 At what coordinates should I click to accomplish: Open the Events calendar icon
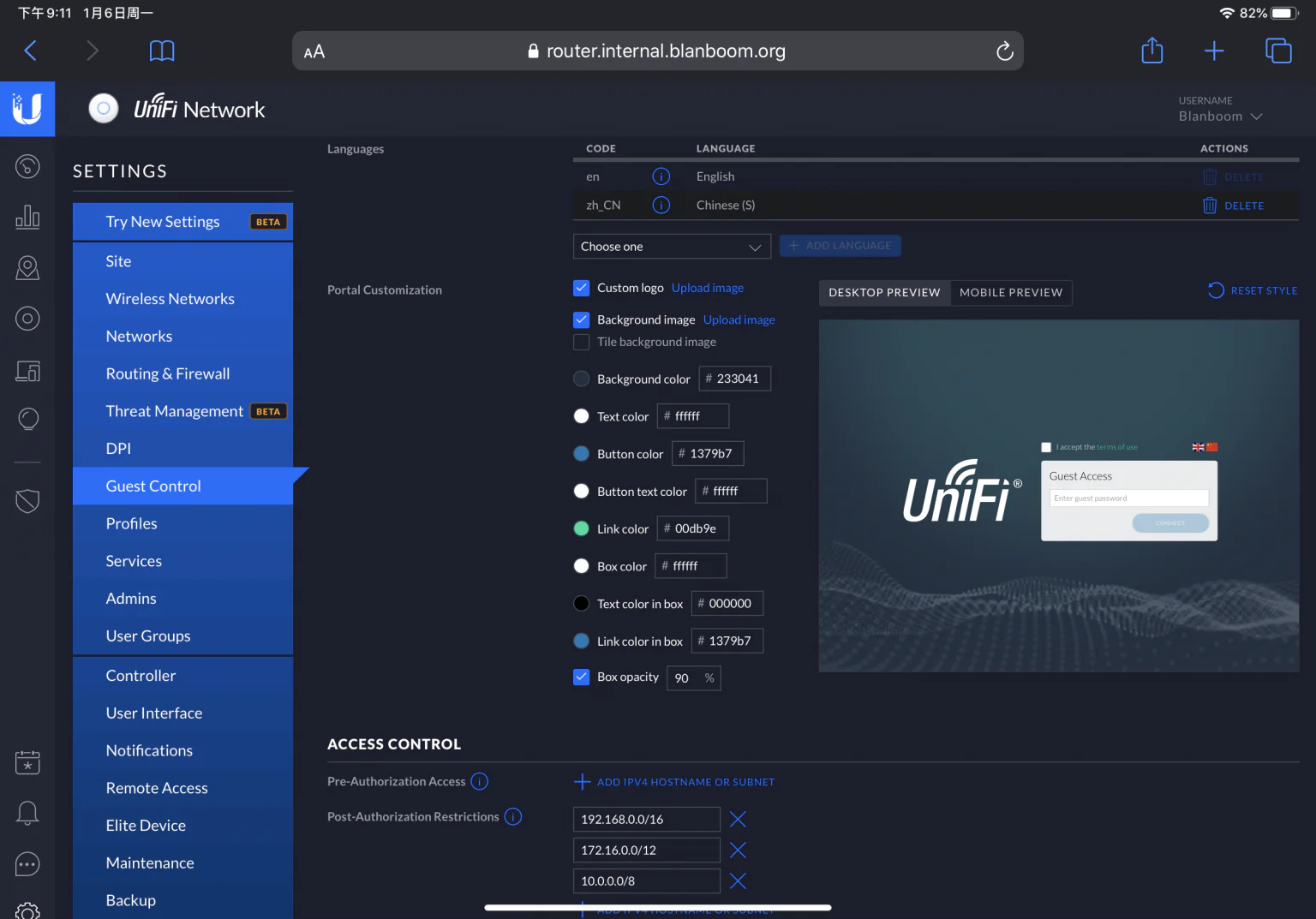27,761
